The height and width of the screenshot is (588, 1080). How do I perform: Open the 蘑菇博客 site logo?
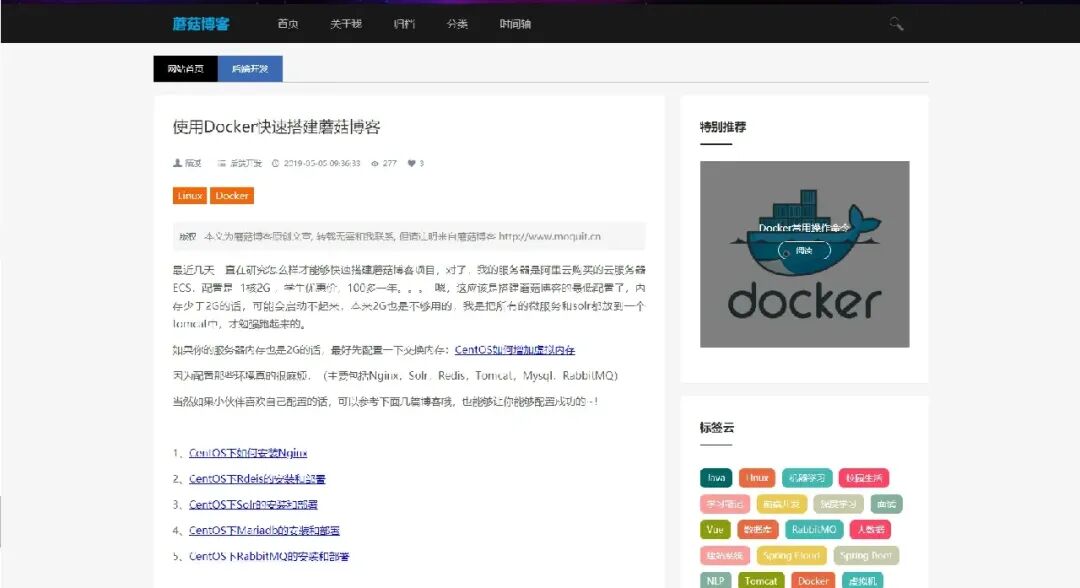click(201, 24)
